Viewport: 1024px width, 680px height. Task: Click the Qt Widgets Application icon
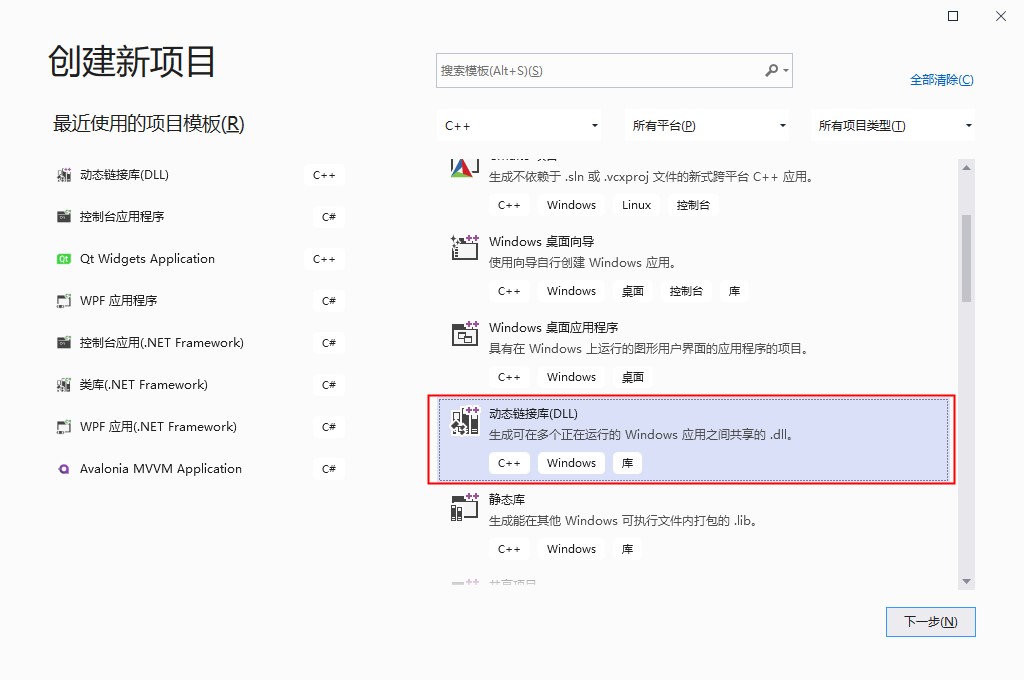point(64,259)
